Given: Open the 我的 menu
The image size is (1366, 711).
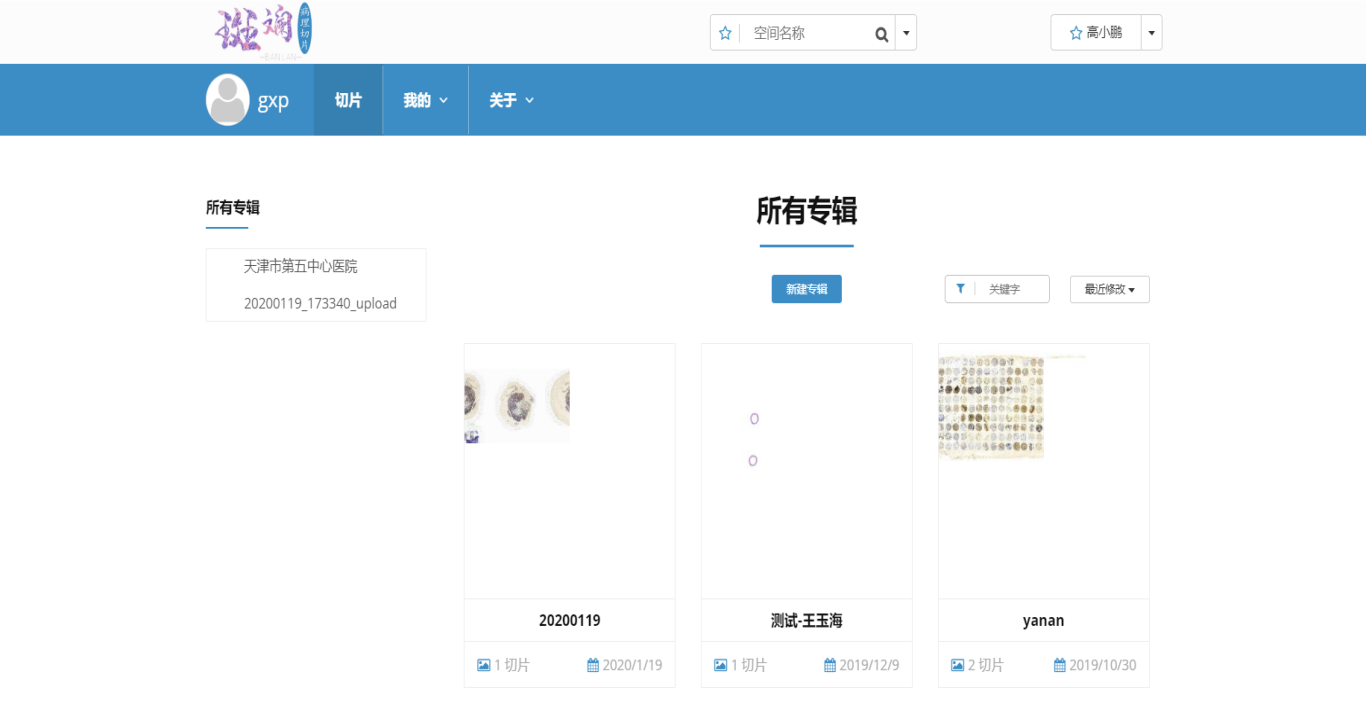Looking at the screenshot, I should (425, 100).
